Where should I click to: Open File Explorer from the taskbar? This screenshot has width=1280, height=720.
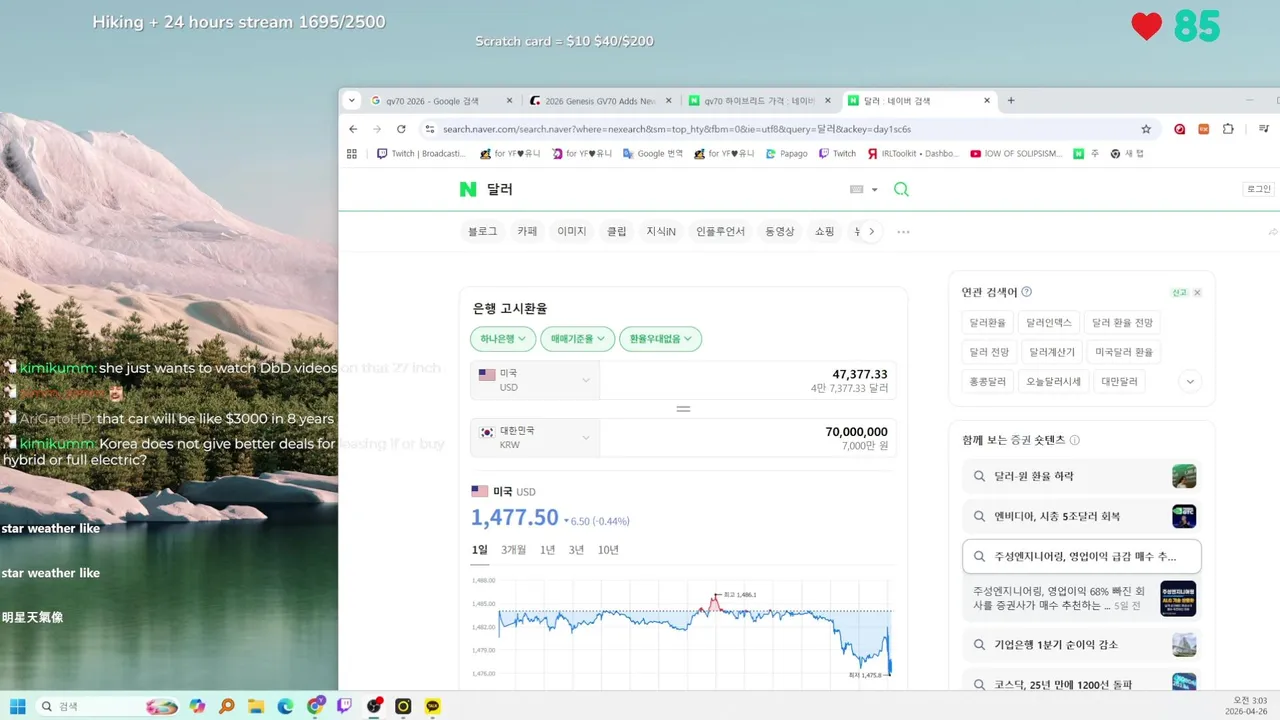256,706
